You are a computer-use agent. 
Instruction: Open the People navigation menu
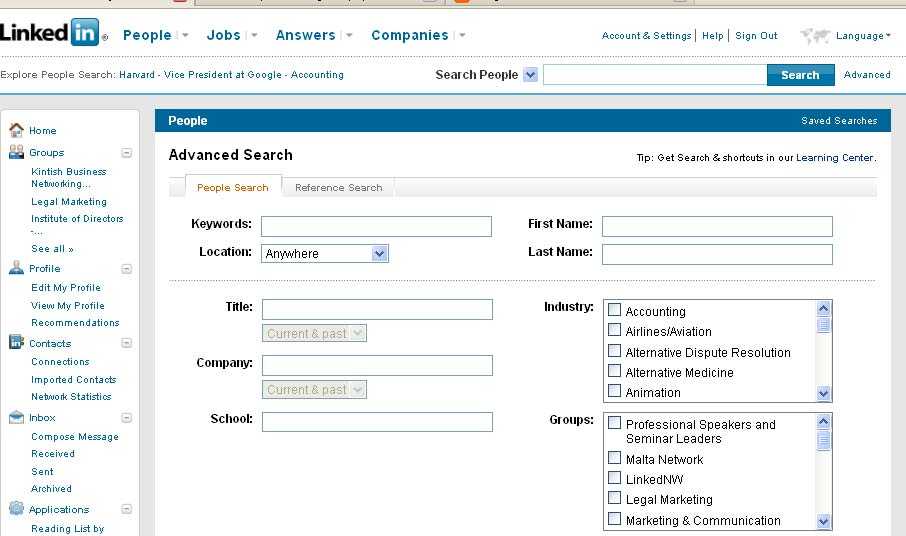pos(147,35)
